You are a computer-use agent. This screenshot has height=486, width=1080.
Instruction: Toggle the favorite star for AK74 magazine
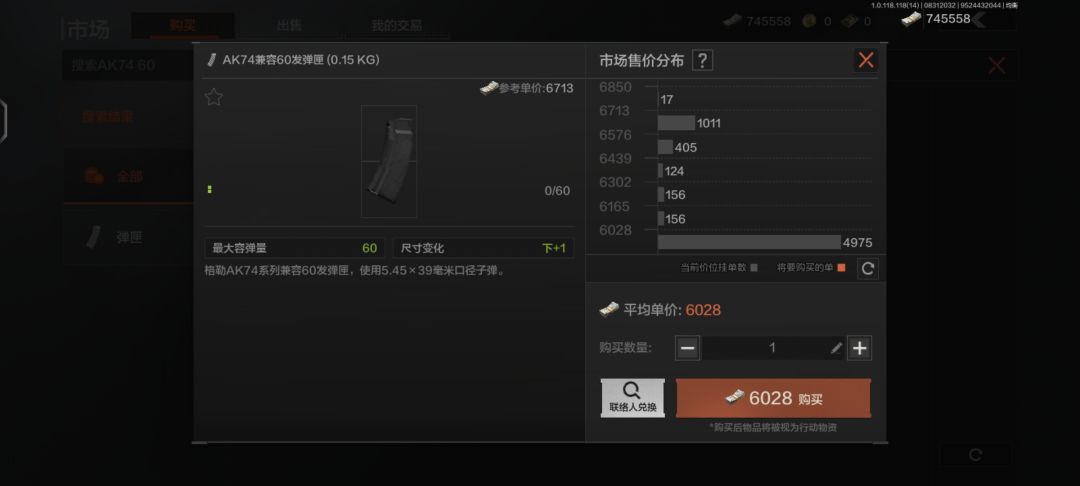214,97
